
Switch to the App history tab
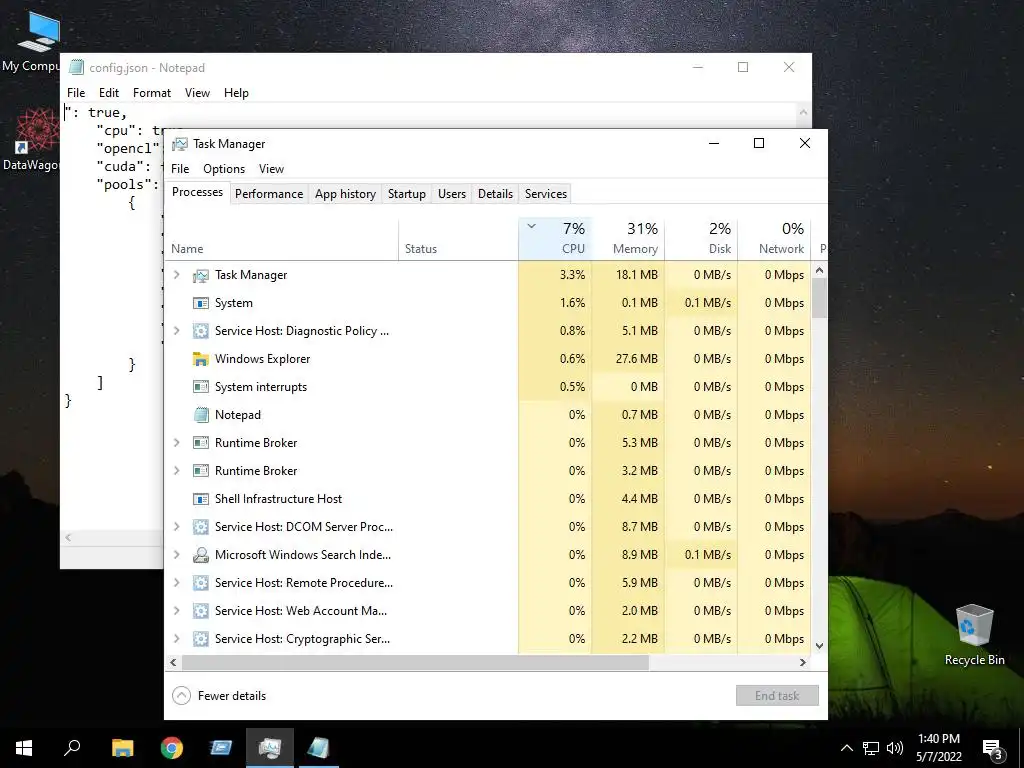[x=345, y=194]
